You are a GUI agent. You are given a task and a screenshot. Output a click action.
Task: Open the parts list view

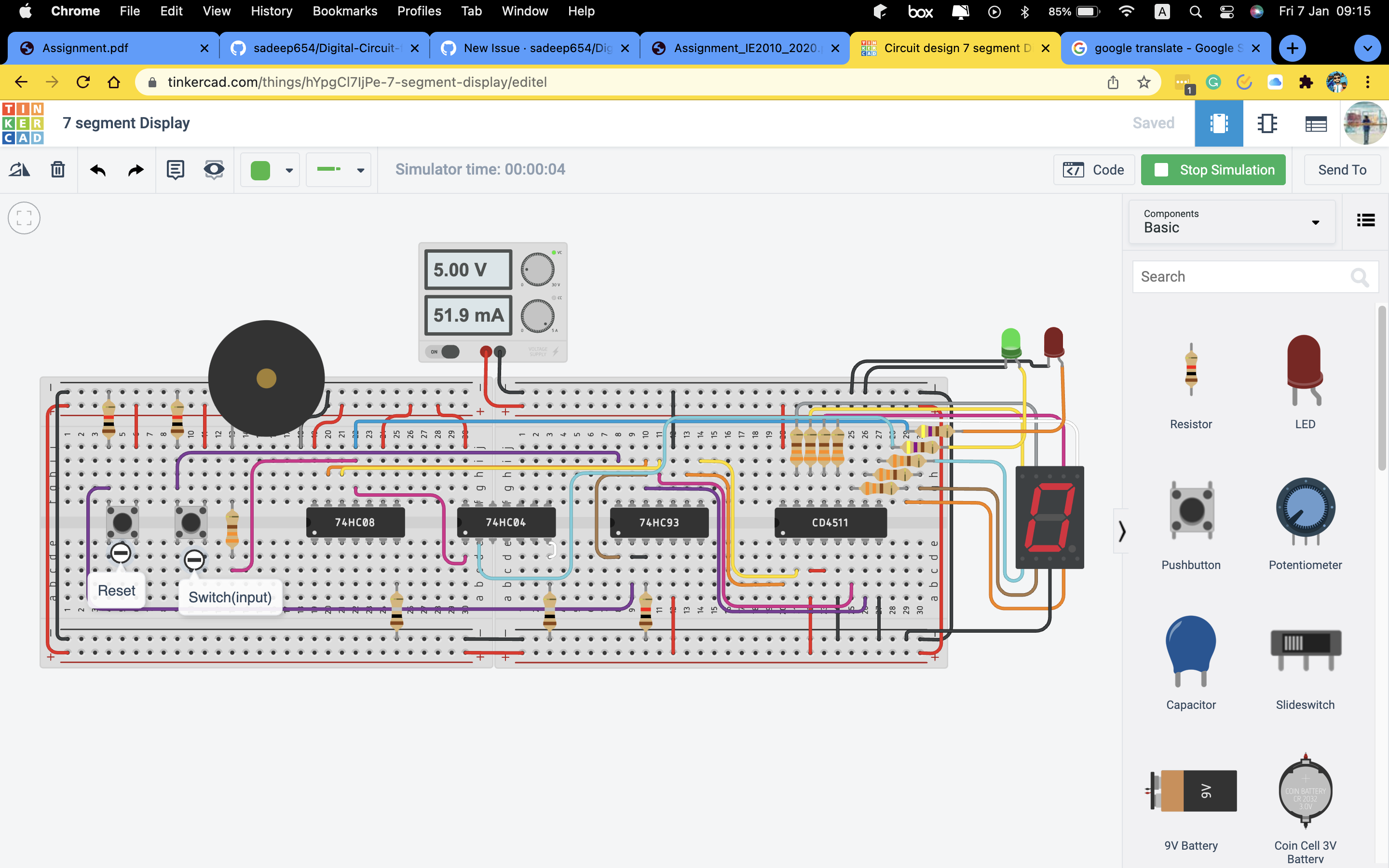pos(1316,123)
